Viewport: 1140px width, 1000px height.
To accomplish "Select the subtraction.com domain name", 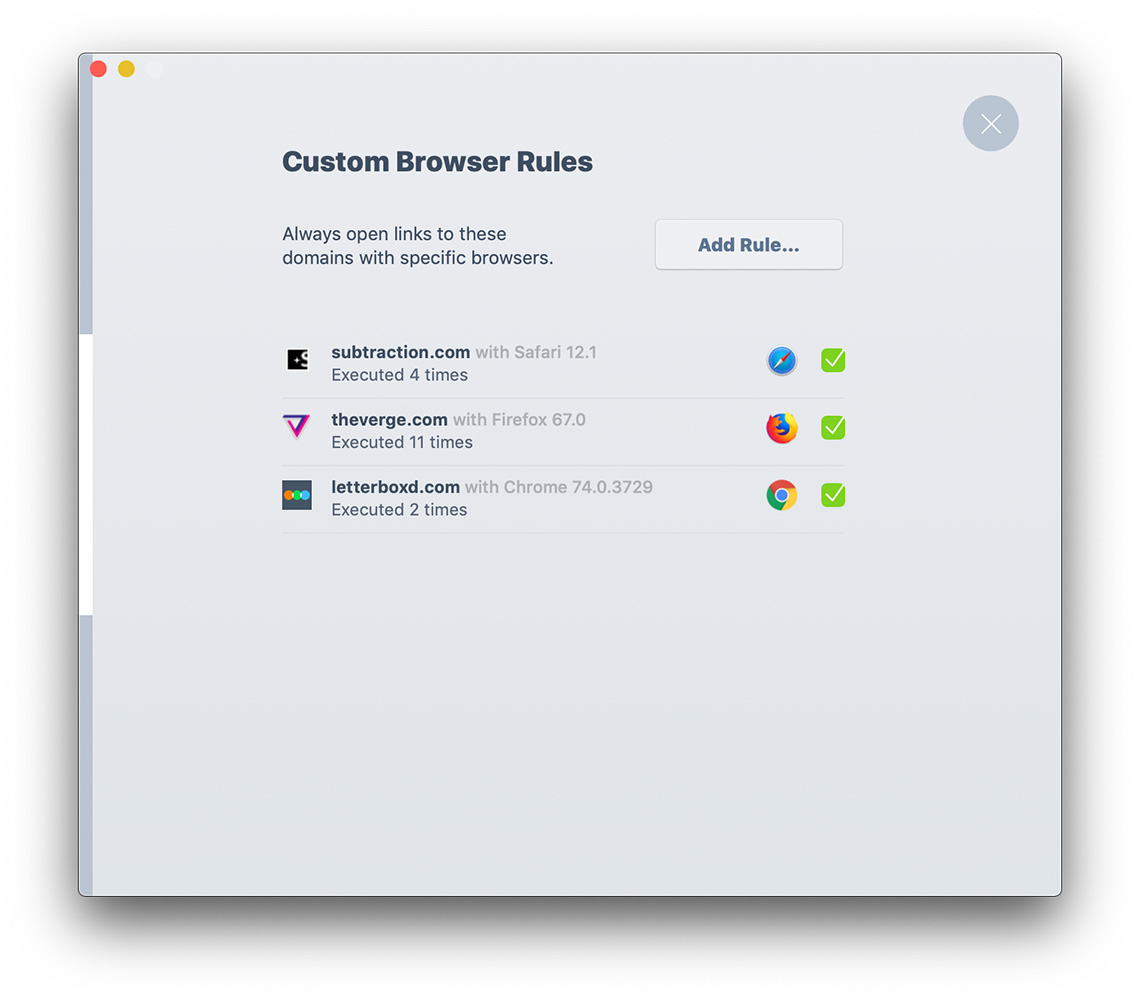I will (401, 352).
